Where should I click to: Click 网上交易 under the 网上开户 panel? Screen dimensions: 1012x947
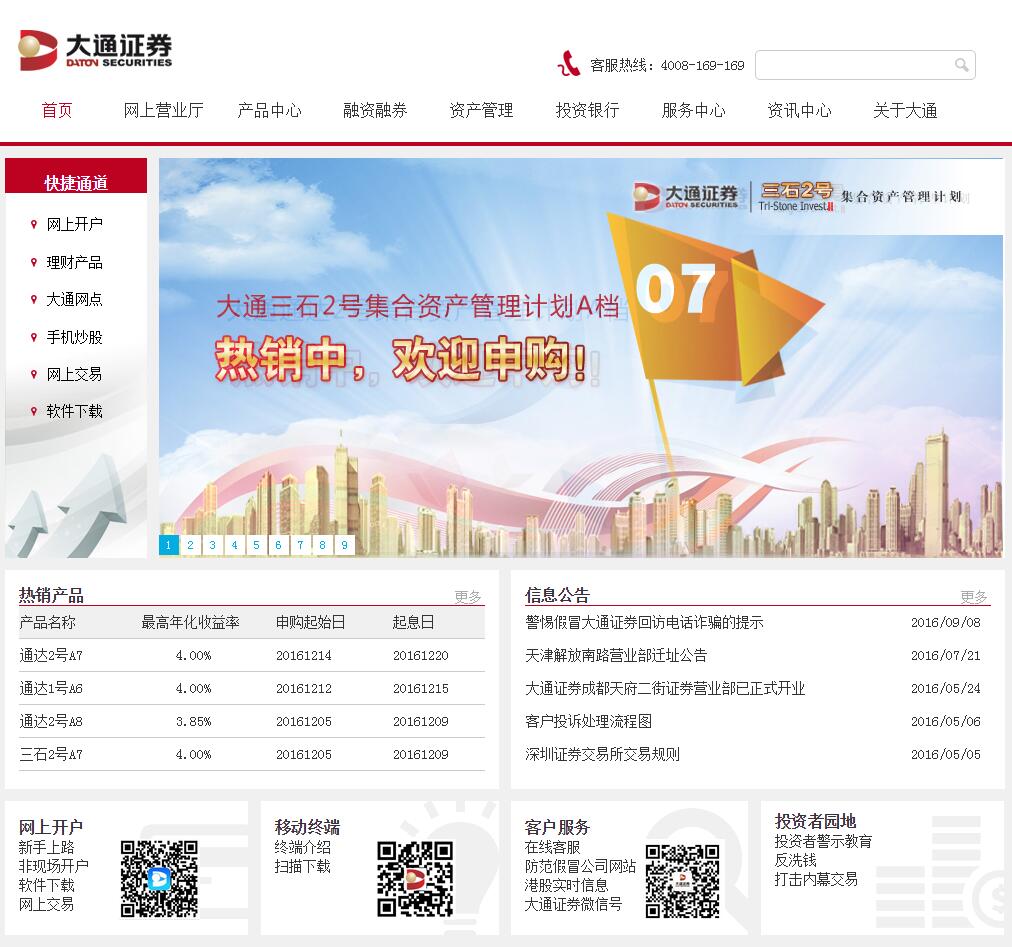[x=46, y=904]
